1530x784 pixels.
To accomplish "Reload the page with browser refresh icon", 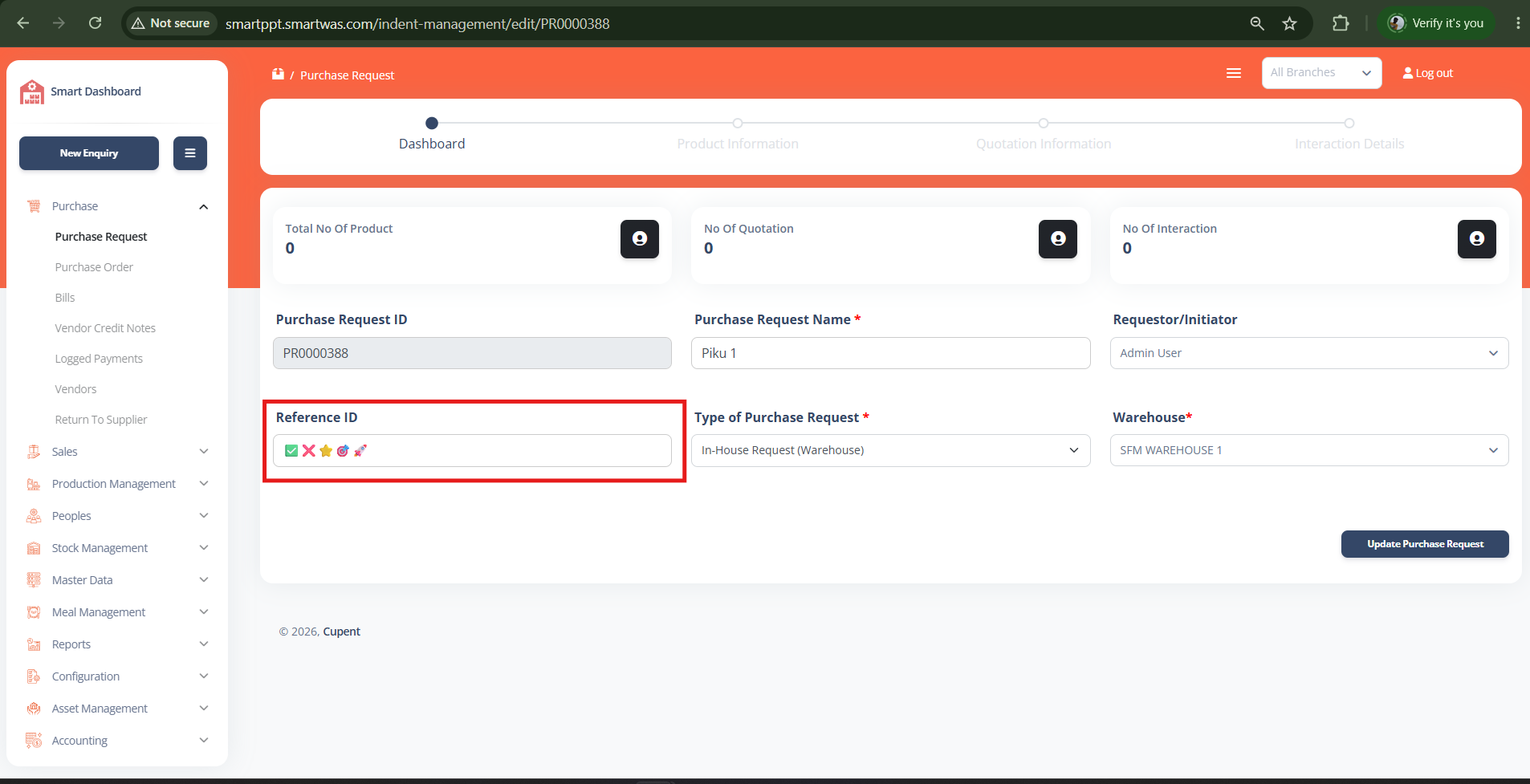I will click(95, 23).
